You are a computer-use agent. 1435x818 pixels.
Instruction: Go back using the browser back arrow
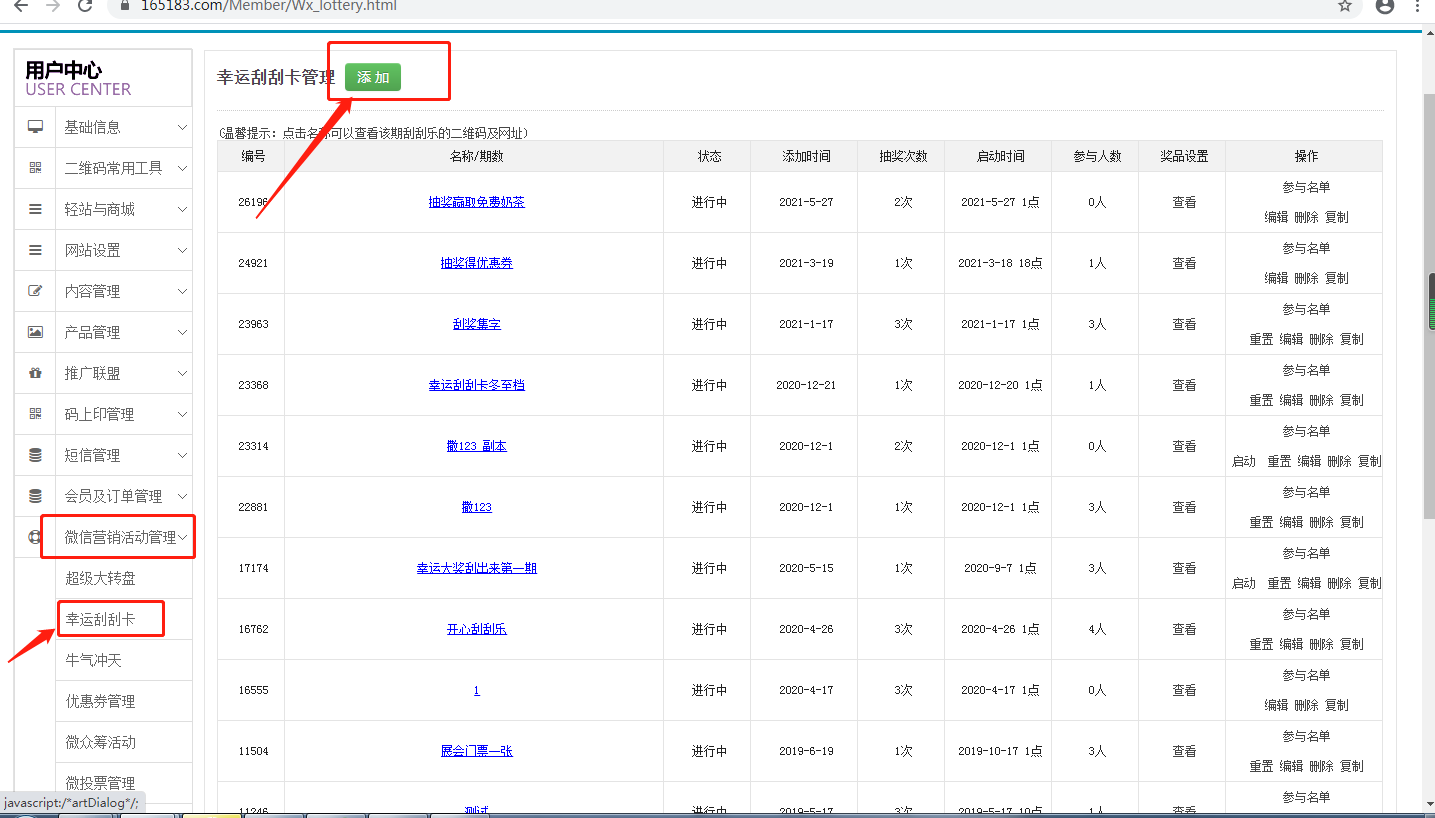pyautogui.click(x=20, y=6)
